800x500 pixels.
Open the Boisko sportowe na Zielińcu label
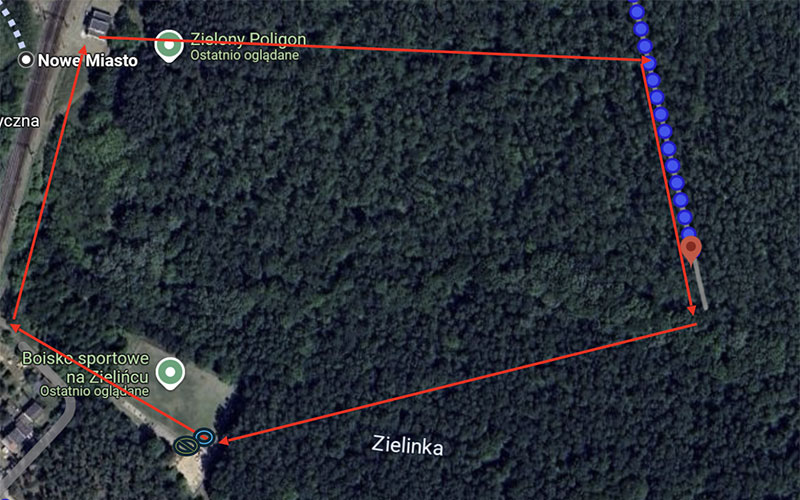pyautogui.click(x=86, y=367)
